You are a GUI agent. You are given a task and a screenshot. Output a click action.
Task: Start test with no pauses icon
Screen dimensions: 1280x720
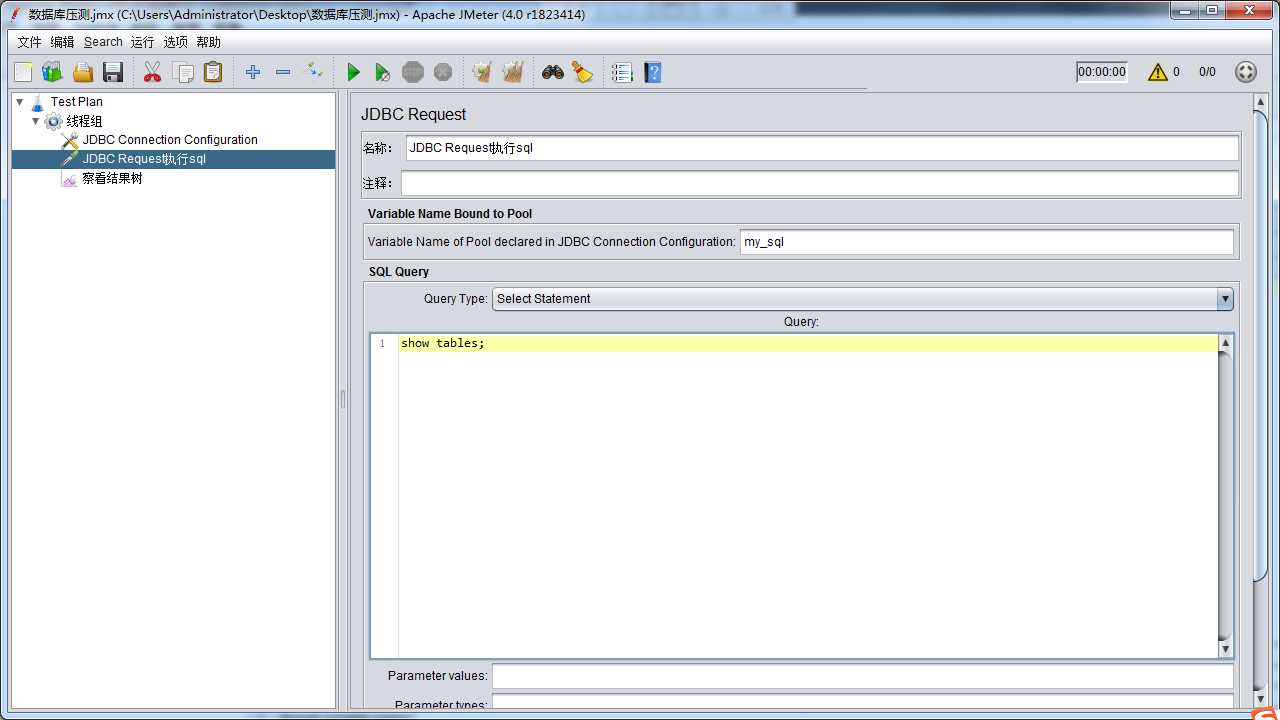pyautogui.click(x=383, y=72)
